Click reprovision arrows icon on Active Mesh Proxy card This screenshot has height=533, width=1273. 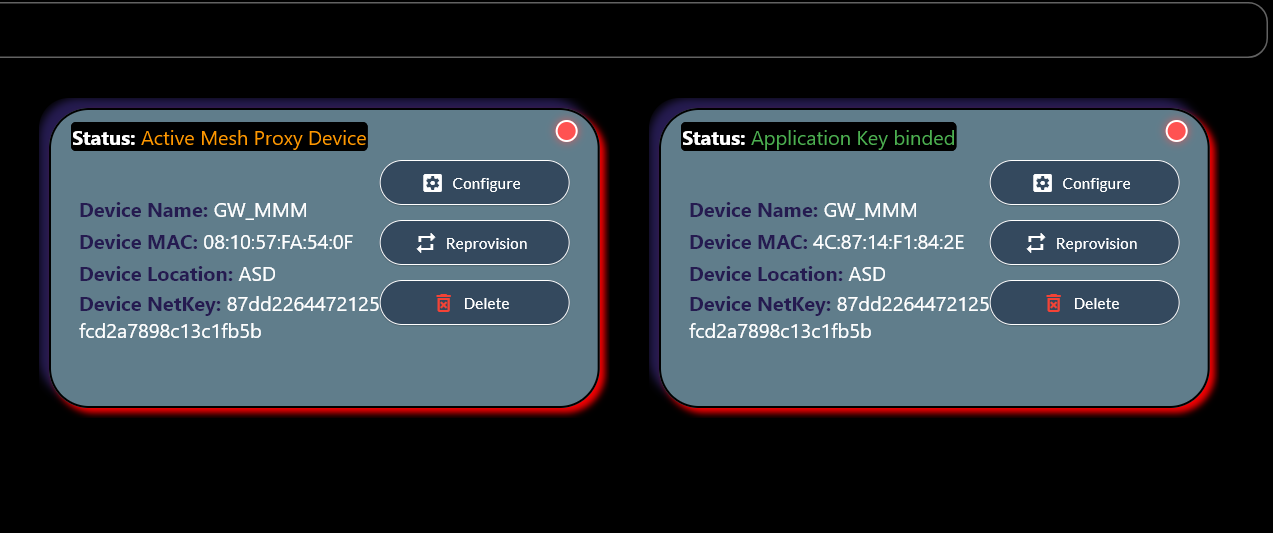(426, 243)
